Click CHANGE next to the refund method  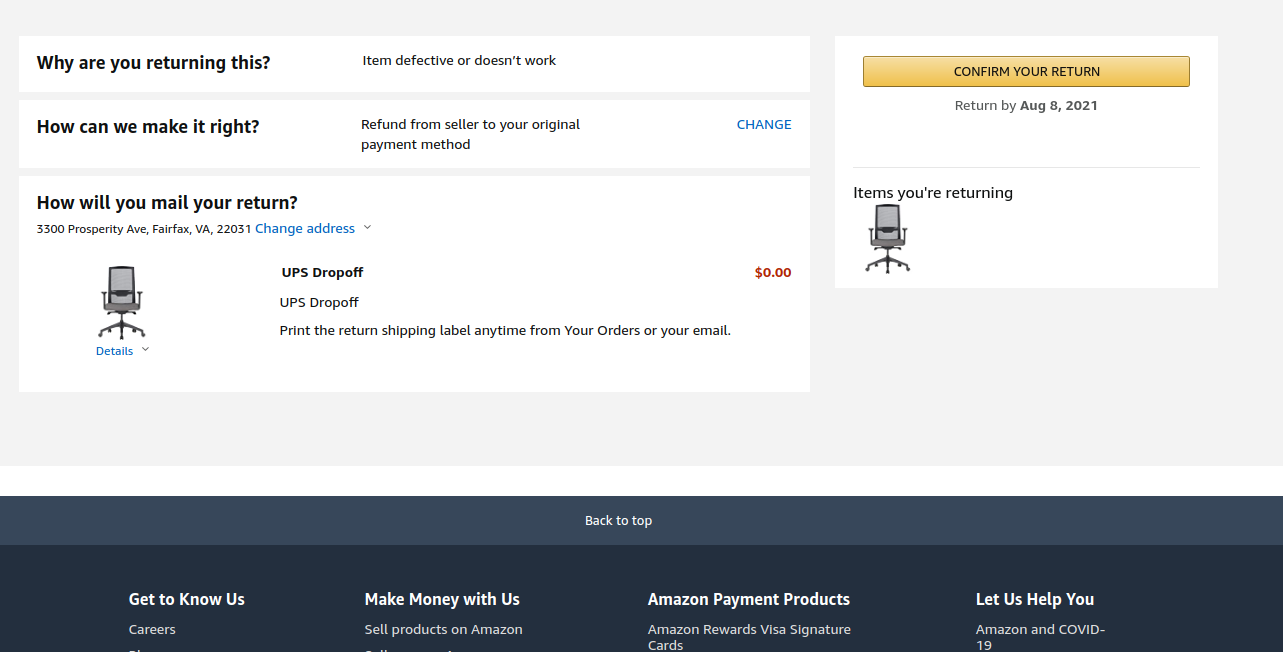[763, 125]
